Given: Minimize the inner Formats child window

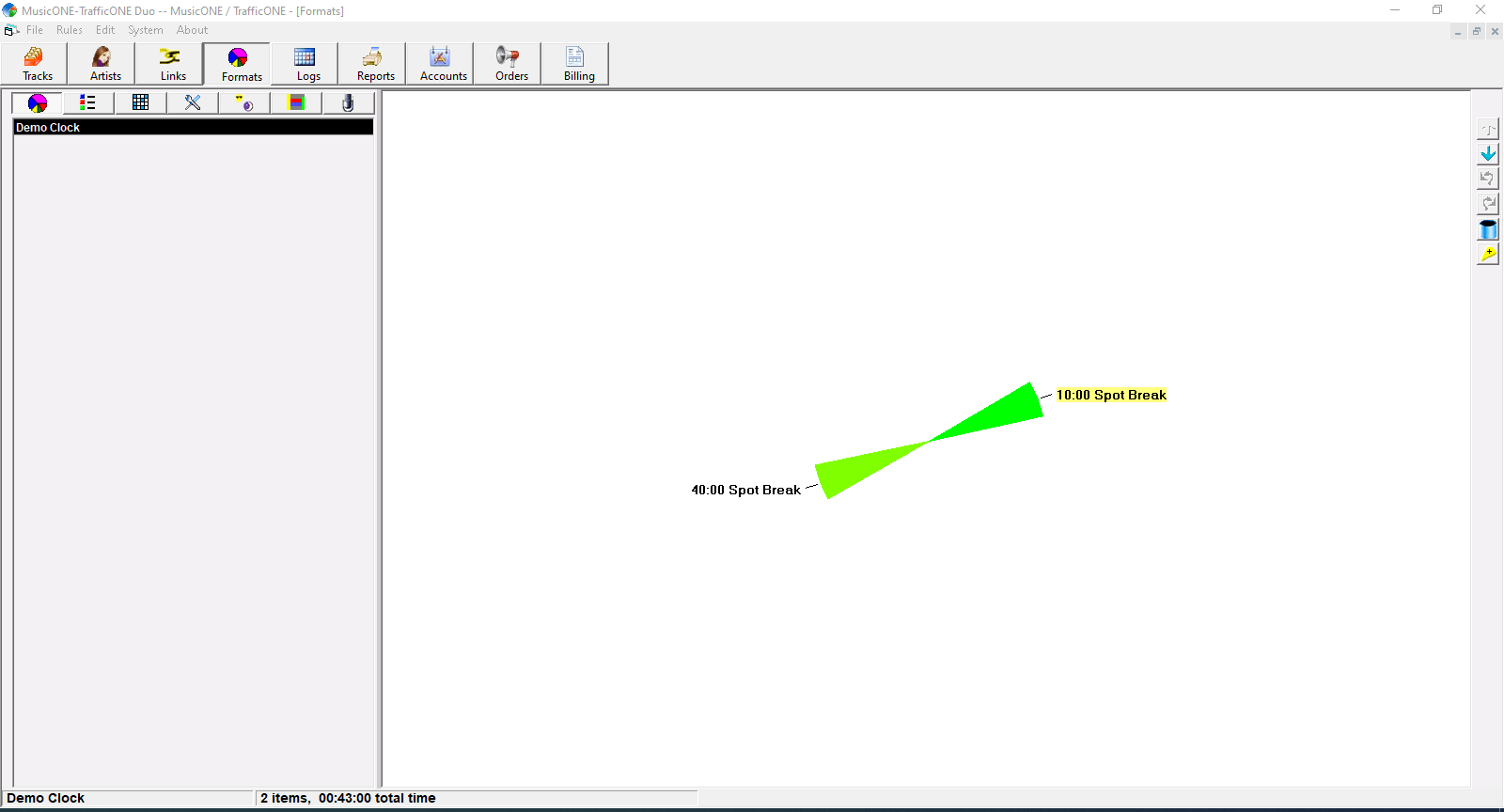Looking at the screenshot, I should [1458, 32].
